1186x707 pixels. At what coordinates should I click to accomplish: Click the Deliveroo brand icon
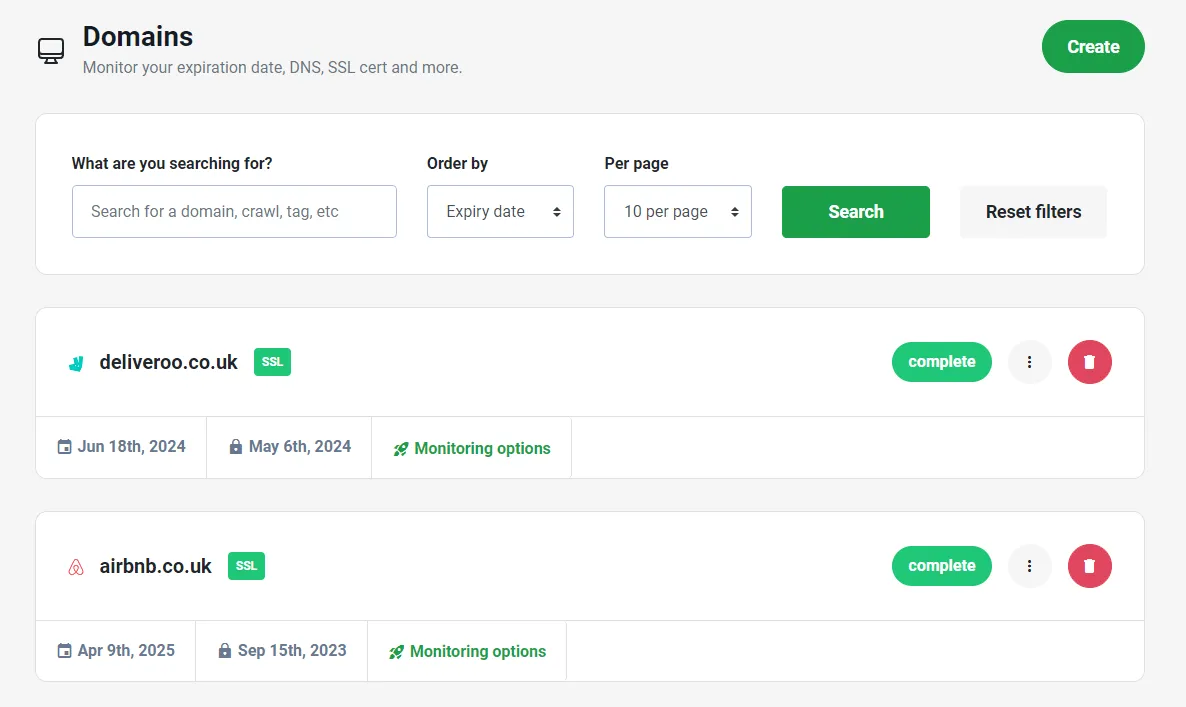[x=75, y=362]
